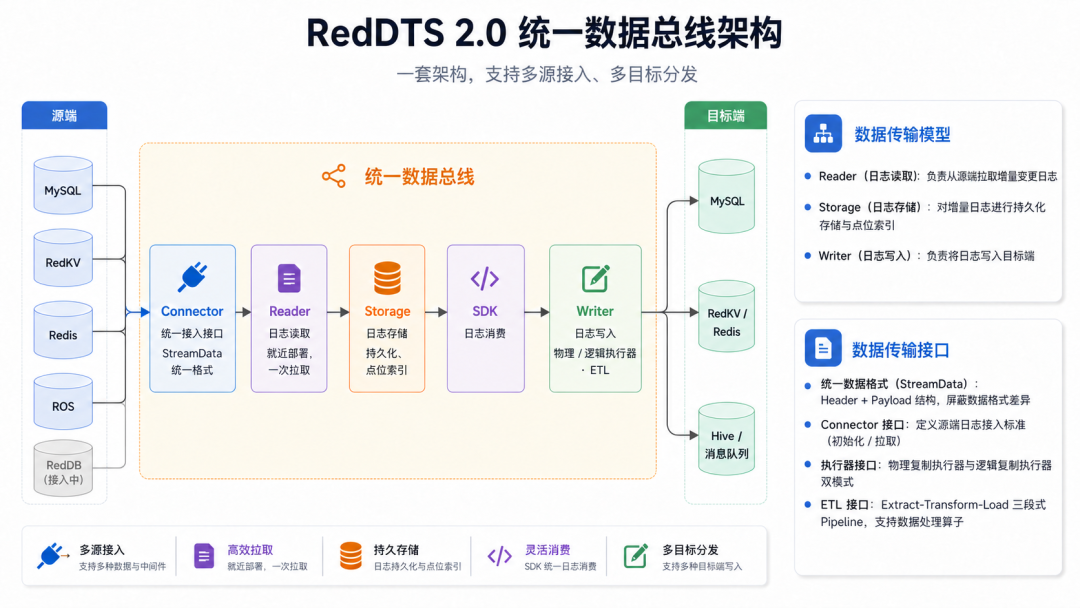Click the document icon beside 数据传输接口
This screenshot has height=608, width=1080.
tap(823, 348)
